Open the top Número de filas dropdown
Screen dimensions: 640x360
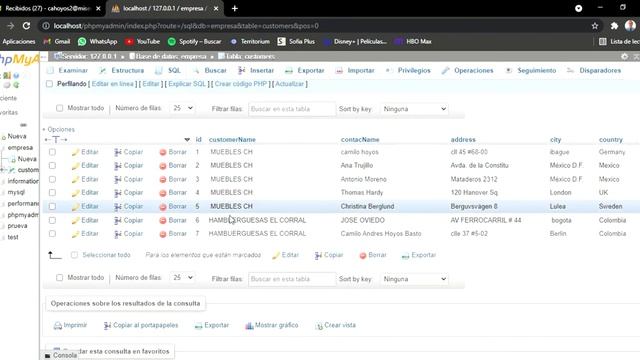point(182,108)
